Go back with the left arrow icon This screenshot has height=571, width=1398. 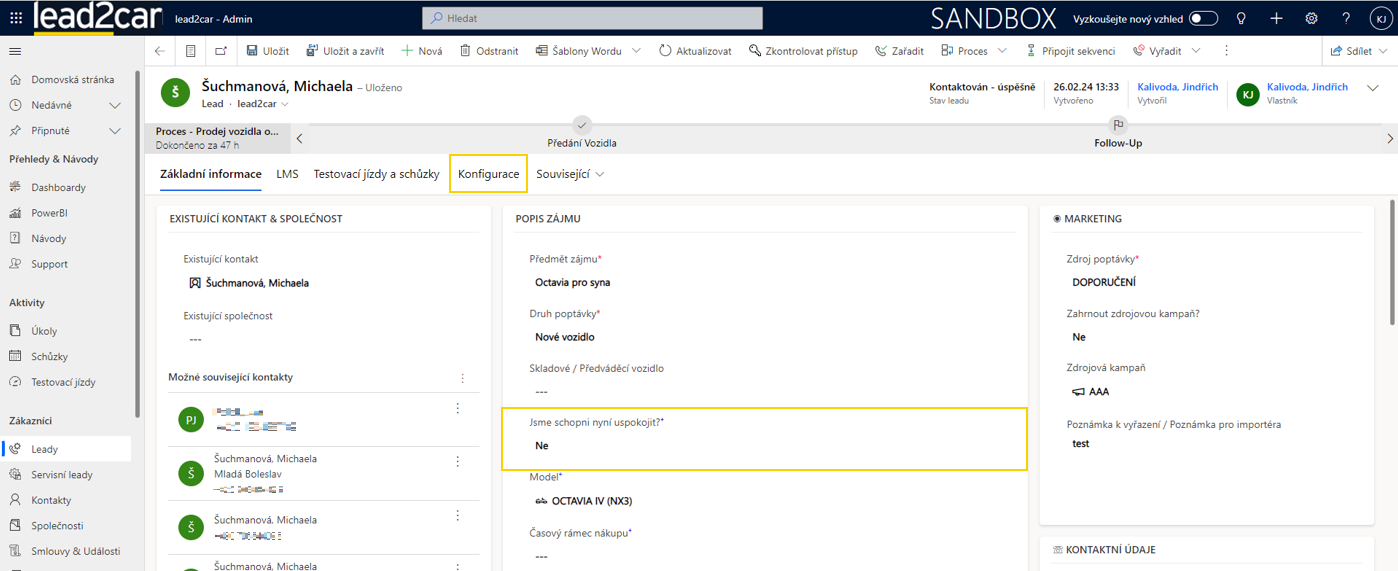[x=160, y=51]
